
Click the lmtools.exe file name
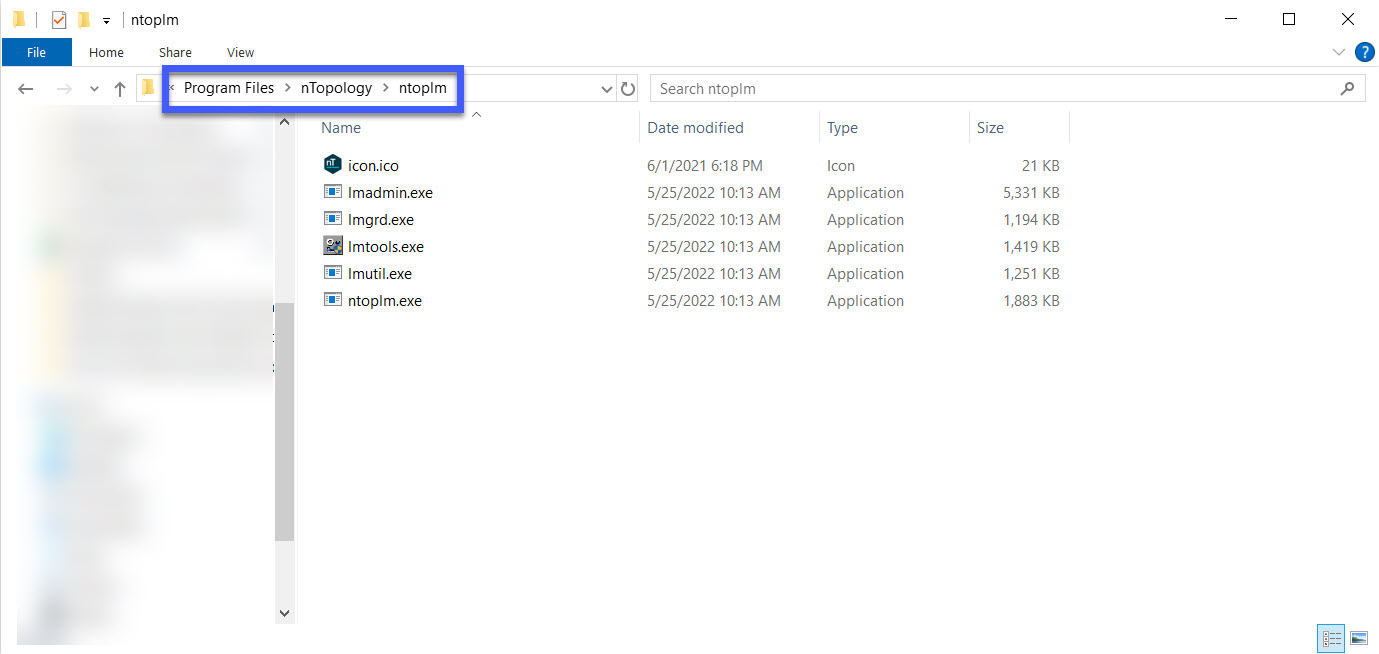386,247
